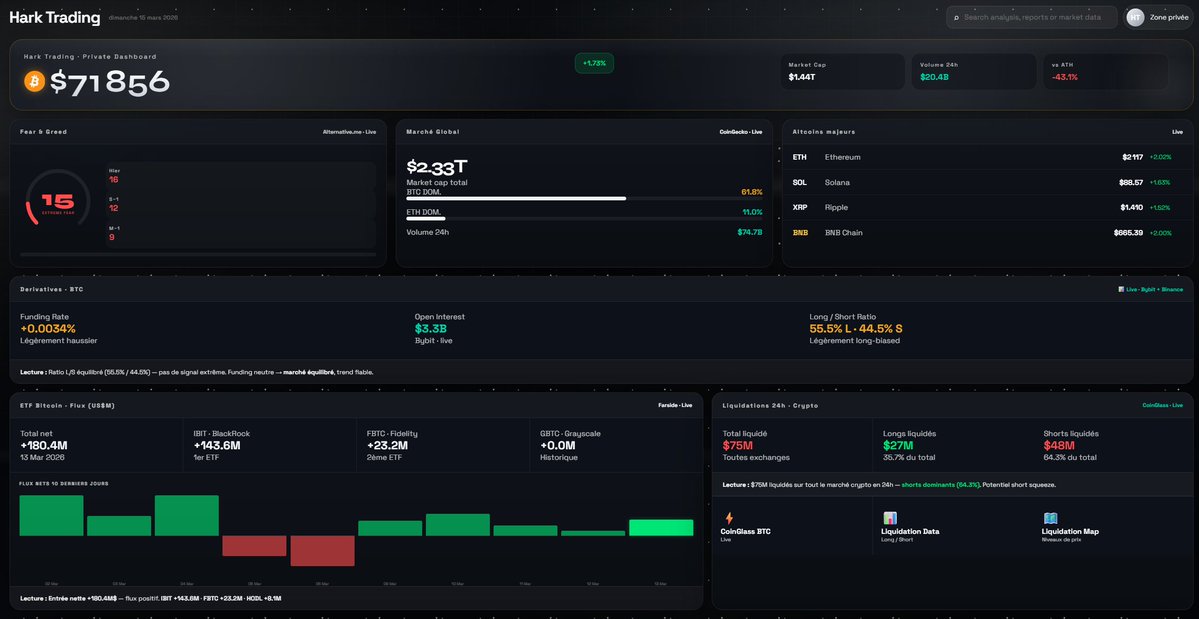Click the Hark Trading logo title
Viewport: 1199px width, 619px height.
pyautogui.click(x=54, y=18)
